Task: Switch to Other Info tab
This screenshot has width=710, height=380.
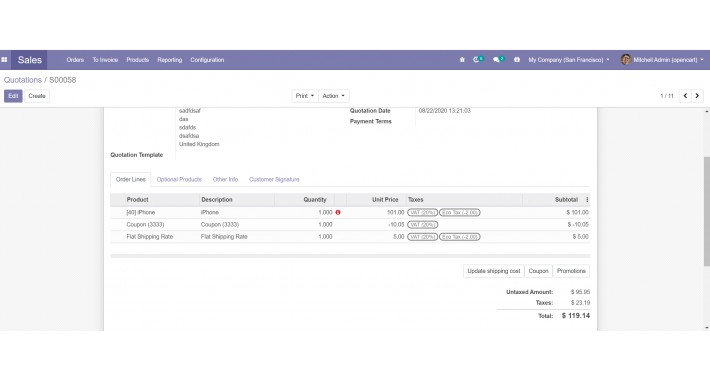Action: pyautogui.click(x=225, y=179)
